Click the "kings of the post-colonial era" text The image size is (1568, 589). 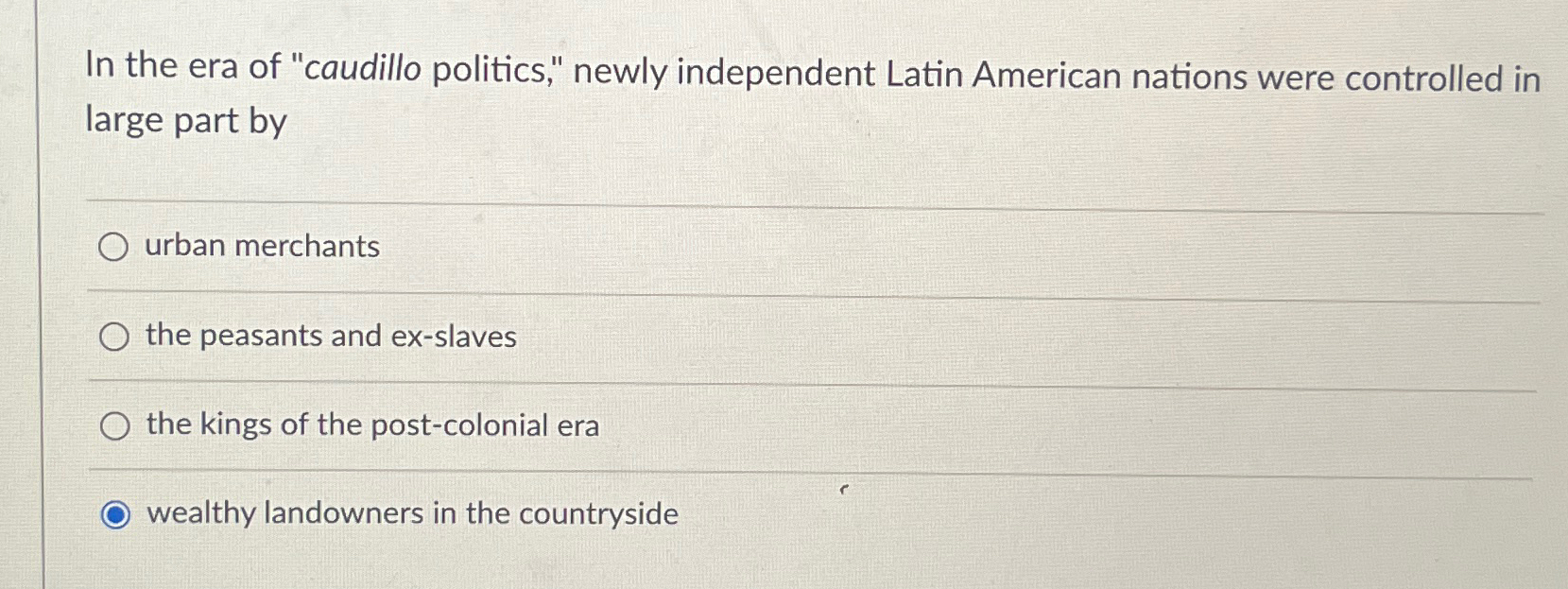tap(370, 425)
